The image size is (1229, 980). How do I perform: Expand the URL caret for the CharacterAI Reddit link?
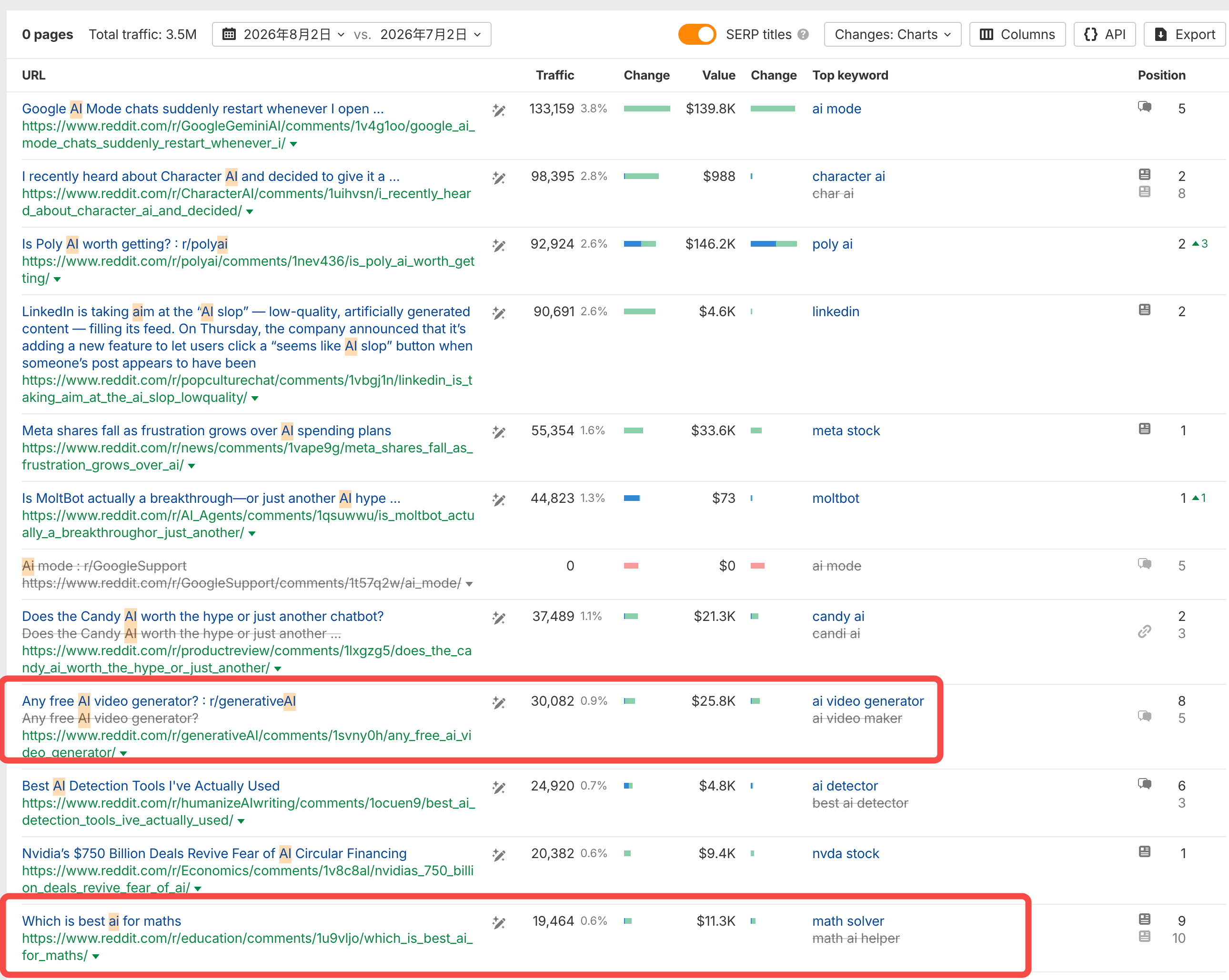coord(250,212)
